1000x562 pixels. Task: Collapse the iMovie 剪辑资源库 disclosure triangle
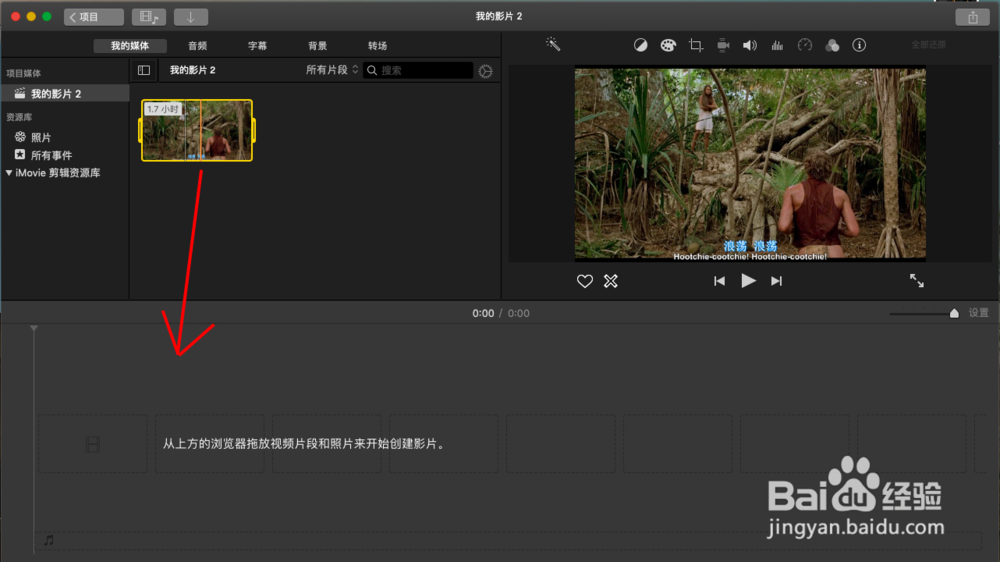tap(9, 173)
